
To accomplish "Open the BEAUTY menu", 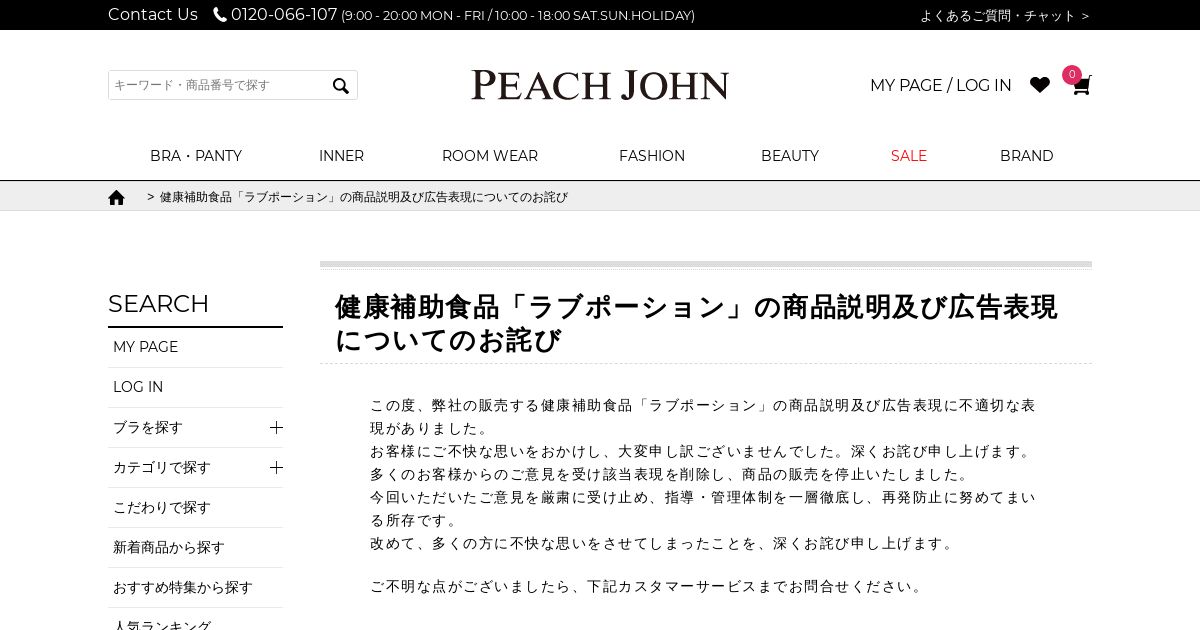I will (790, 156).
